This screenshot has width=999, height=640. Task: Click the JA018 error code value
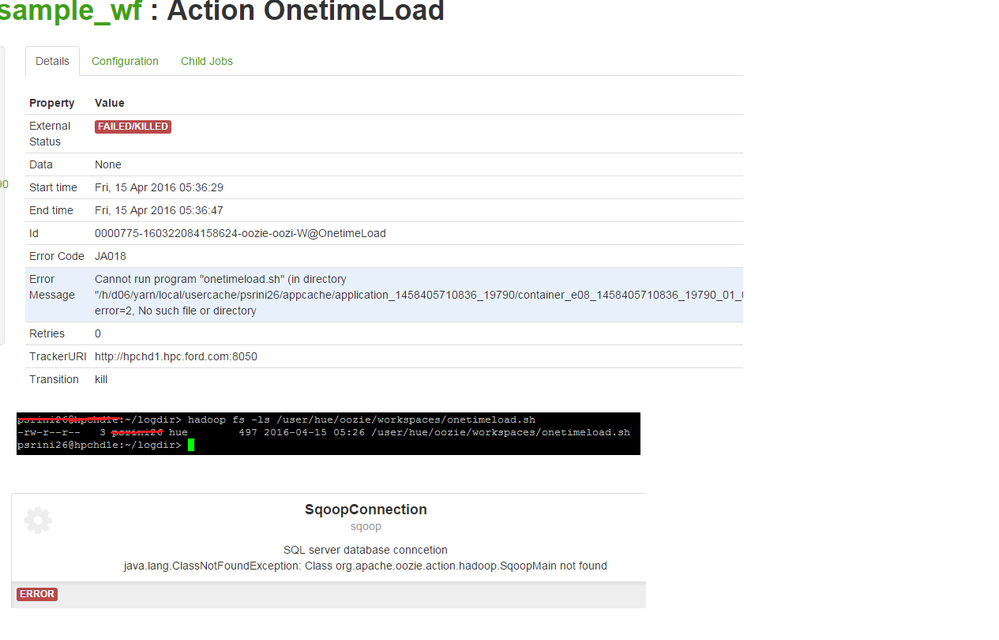click(x=110, y=256)
